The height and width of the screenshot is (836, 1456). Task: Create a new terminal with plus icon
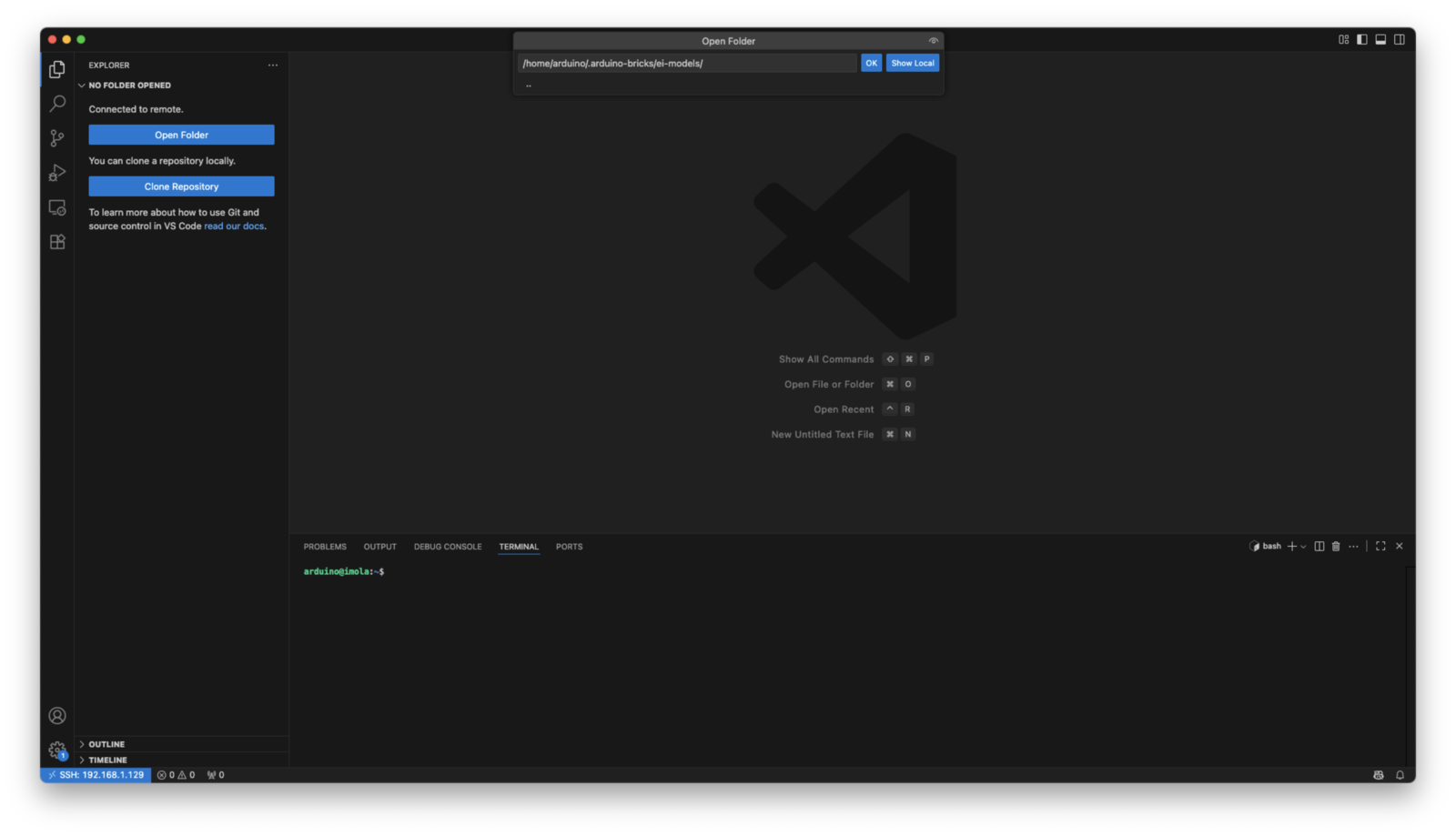pyautogui.click(x=1291, y=546)
